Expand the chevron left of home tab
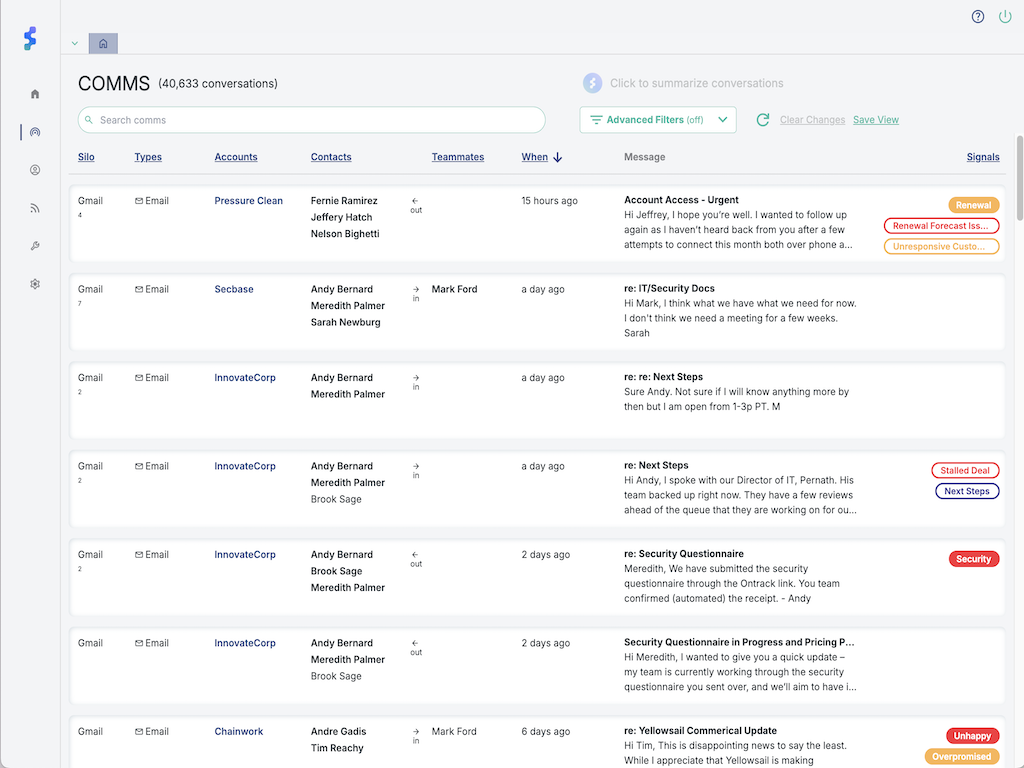This screenshot has width=1024, height=768. pyautogui.click(x=75, y=44)
